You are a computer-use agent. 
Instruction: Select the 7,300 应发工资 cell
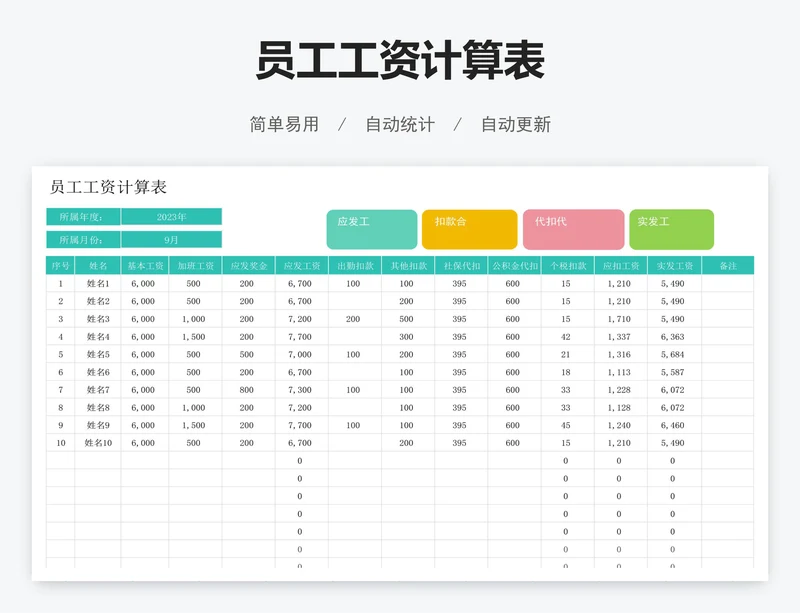302,389
